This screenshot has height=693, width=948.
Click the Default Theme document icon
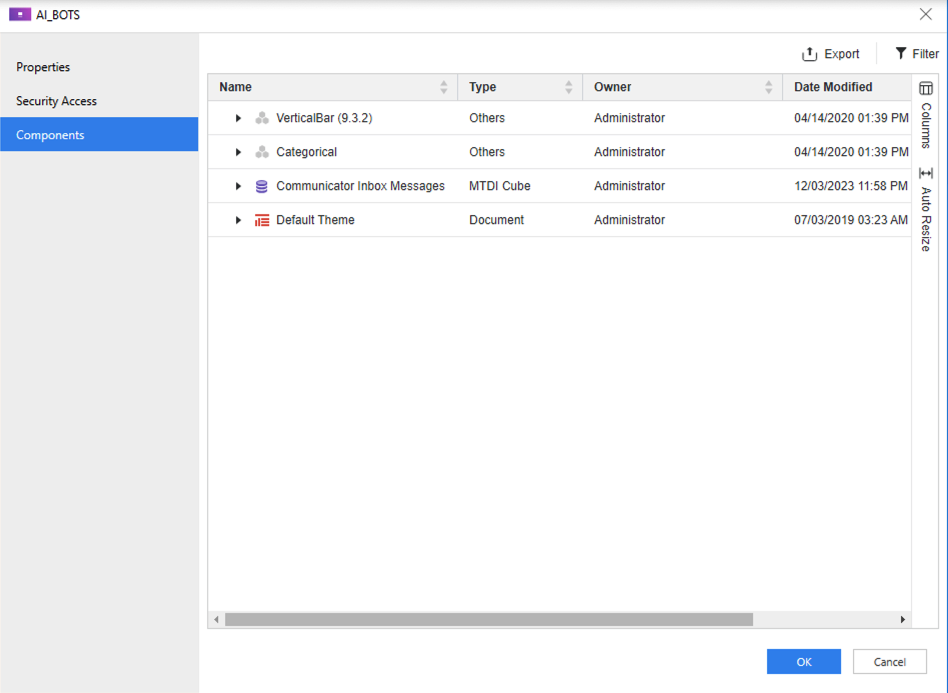[262, 220]
